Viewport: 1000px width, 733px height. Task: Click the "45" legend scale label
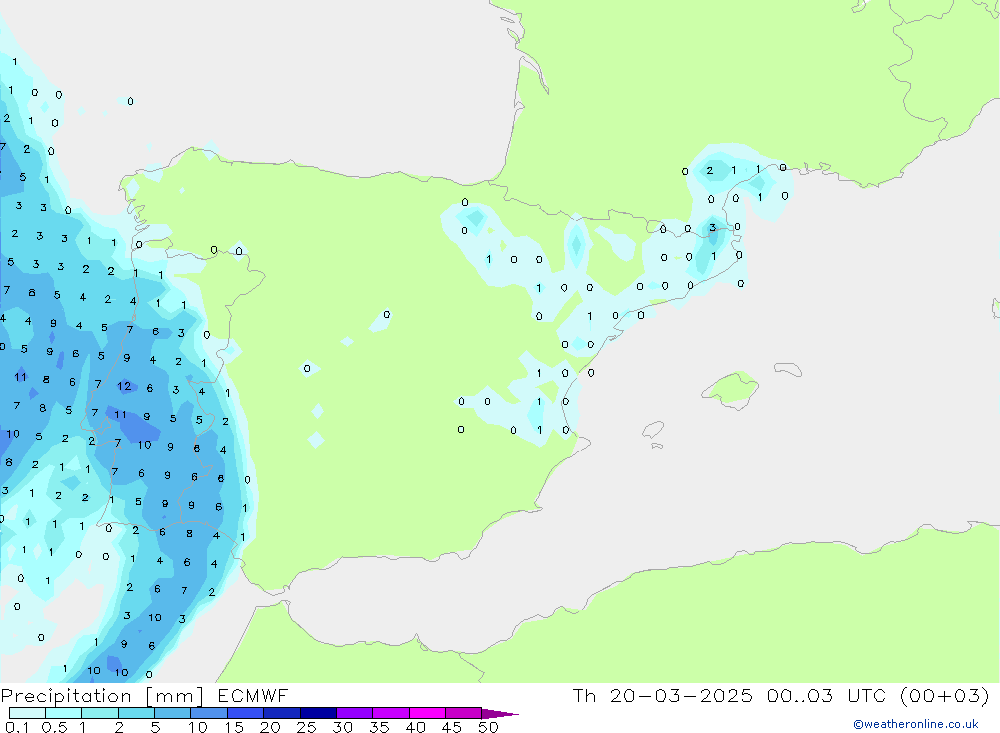[x=452, y=727]
